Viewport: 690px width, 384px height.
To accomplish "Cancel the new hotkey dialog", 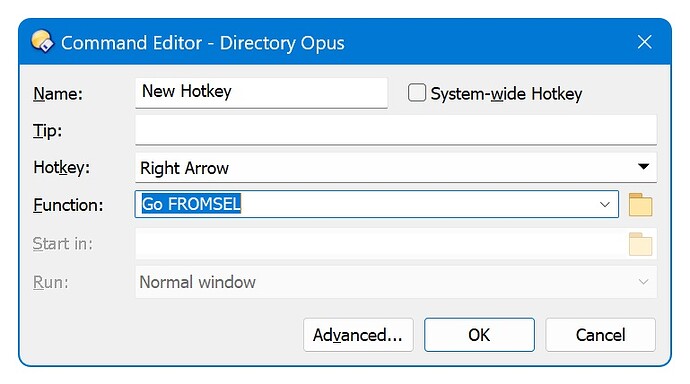I will 601,335.
